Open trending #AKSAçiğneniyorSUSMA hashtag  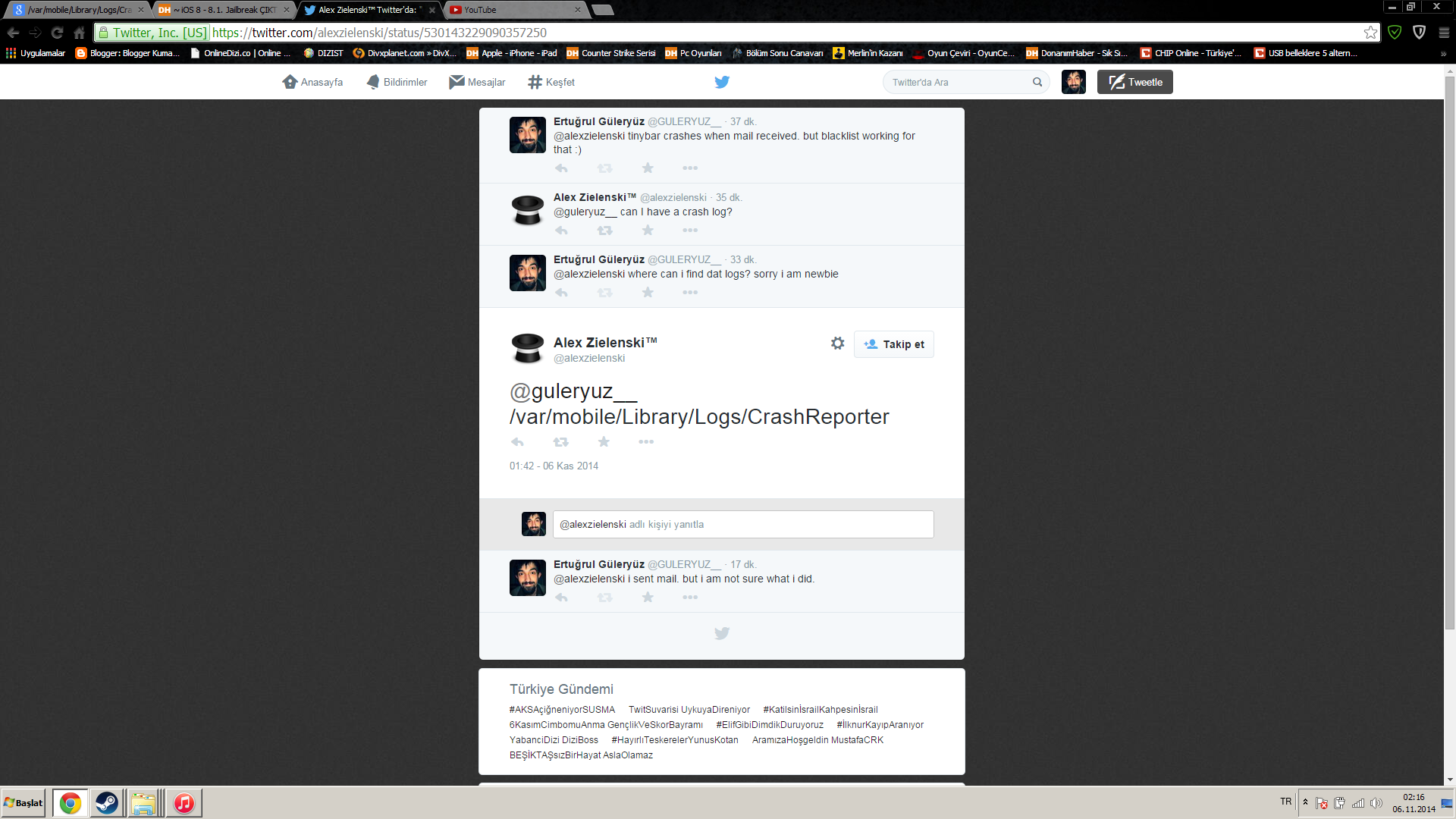click(562, 710)
